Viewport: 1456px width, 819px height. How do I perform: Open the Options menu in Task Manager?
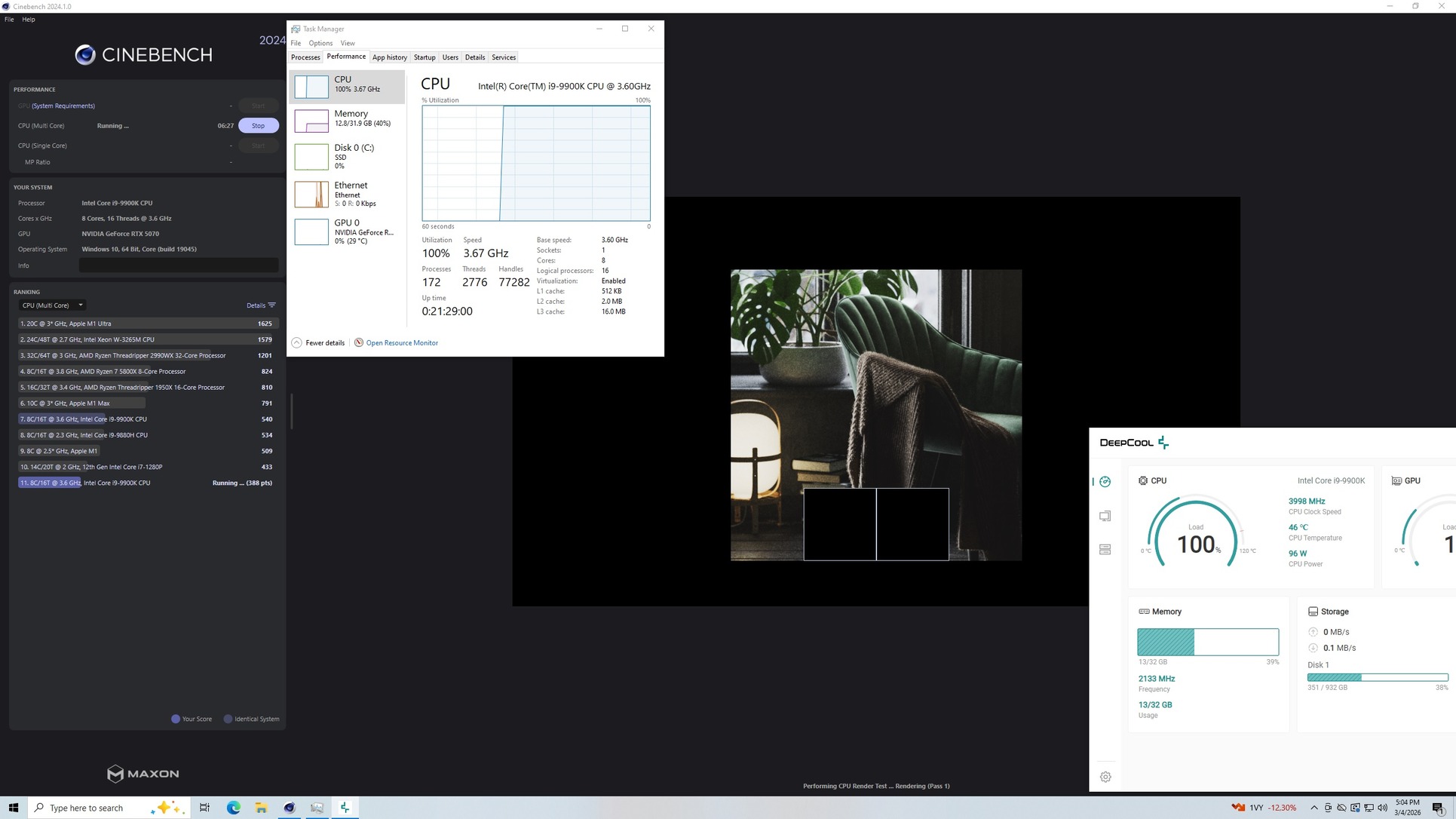(x=320, y=43)
